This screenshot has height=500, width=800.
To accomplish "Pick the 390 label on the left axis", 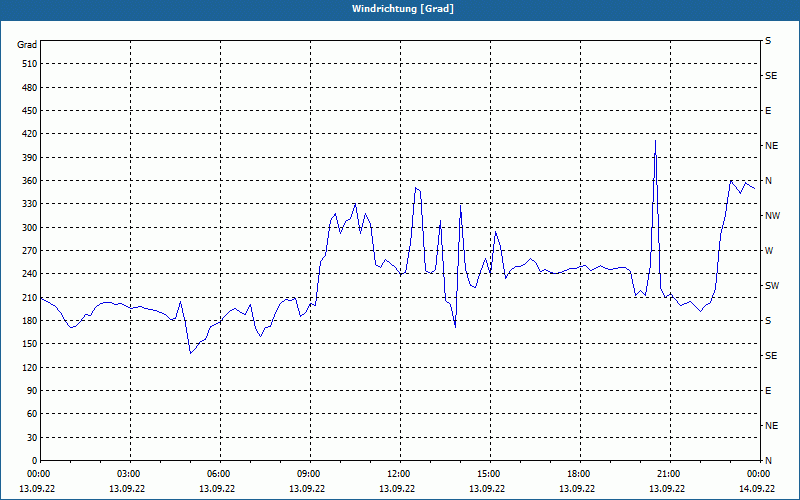I will [29, 157].
